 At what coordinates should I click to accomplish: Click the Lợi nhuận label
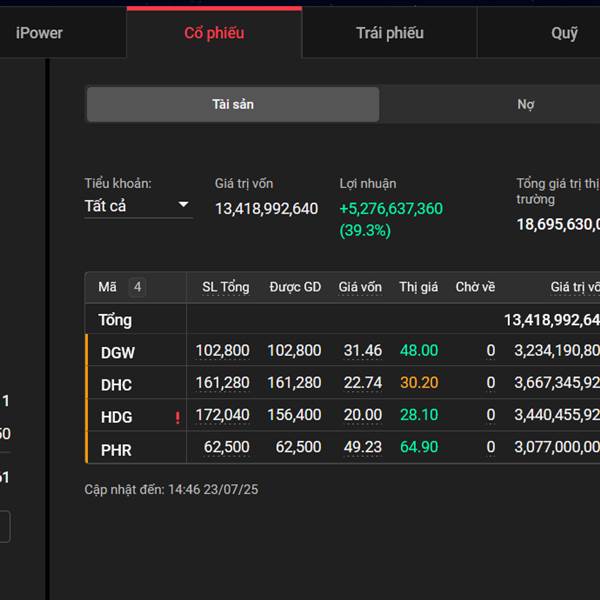point(368,183)
